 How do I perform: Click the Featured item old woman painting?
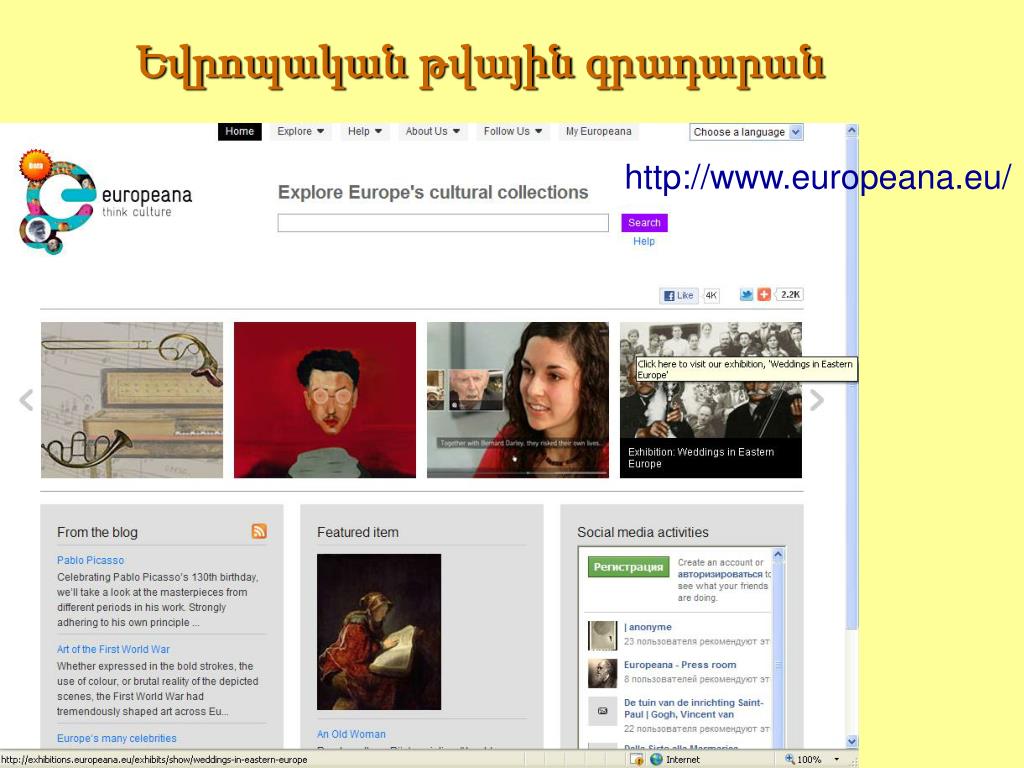coord(379,632)
